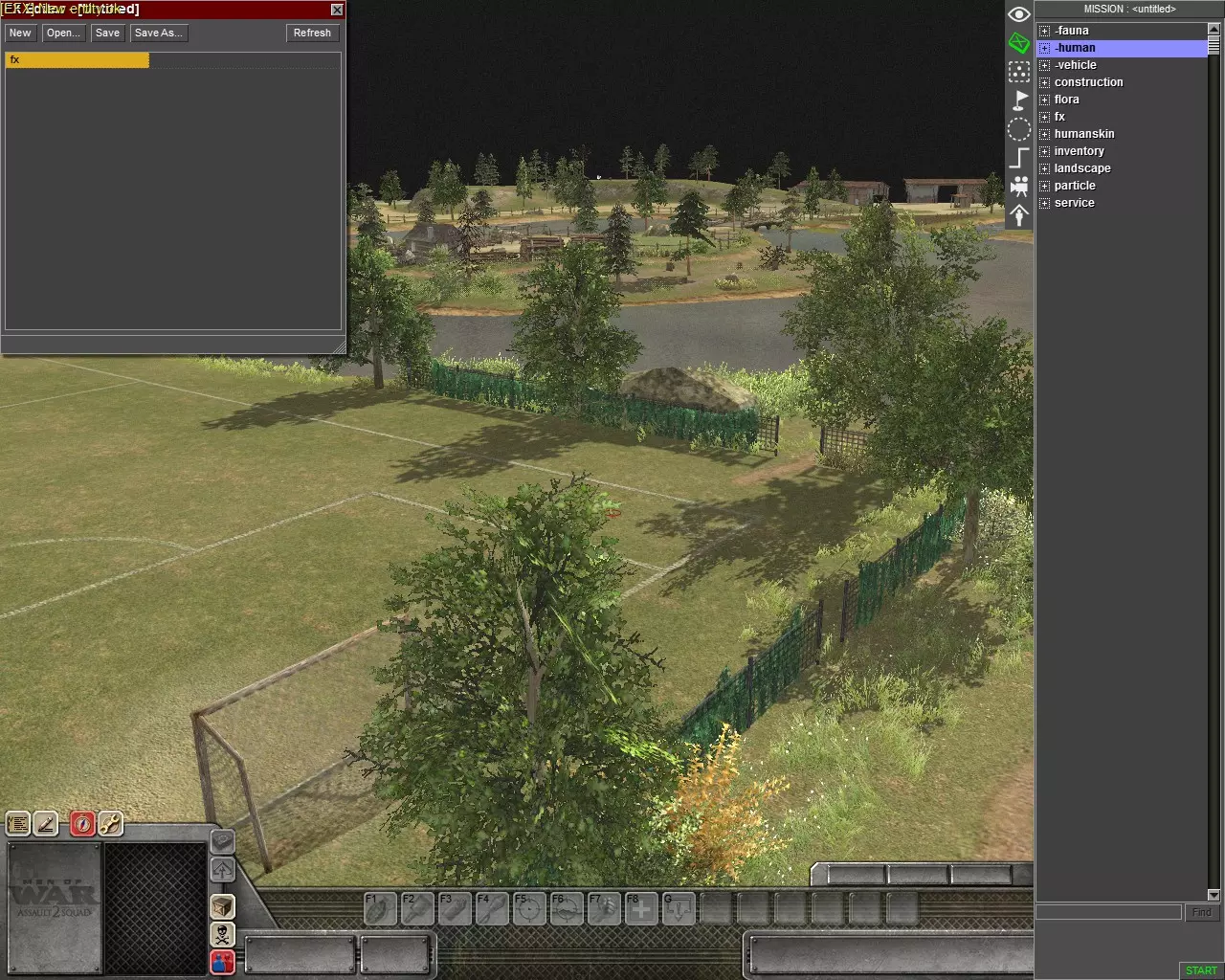Select the dashed circle zone icon
Image resolution: width=1225 pixels, height=980 pixels.
click(1019, 129)
